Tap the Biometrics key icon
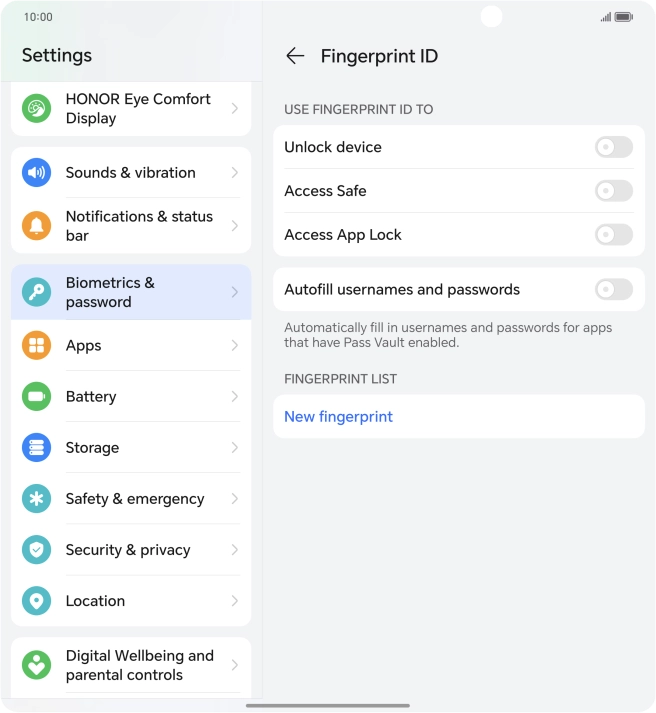The image size is (656, 713). point(36,292)
